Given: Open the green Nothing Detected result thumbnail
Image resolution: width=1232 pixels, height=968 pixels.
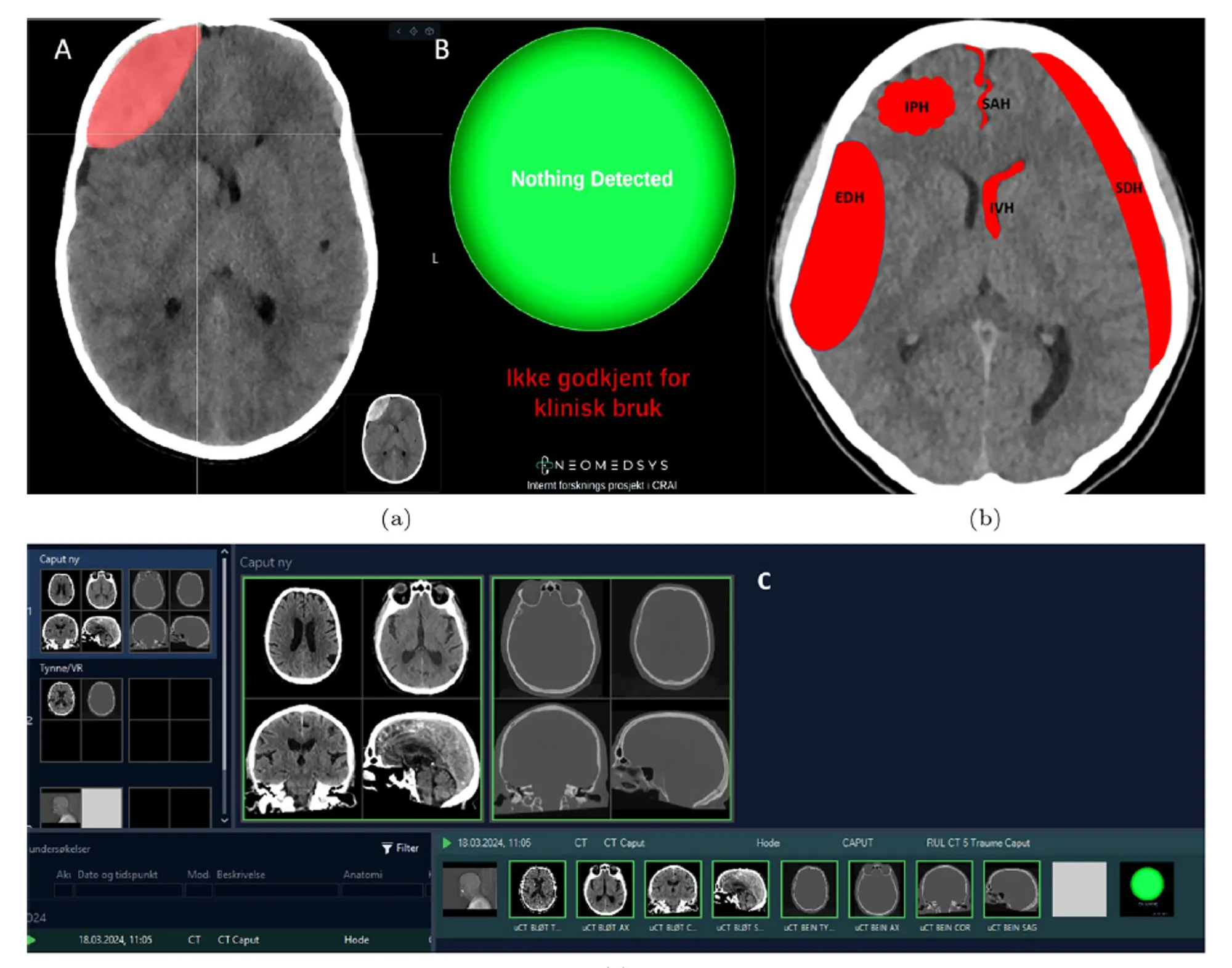Looking at the screenshot, I should click(x=1146, y=889).
